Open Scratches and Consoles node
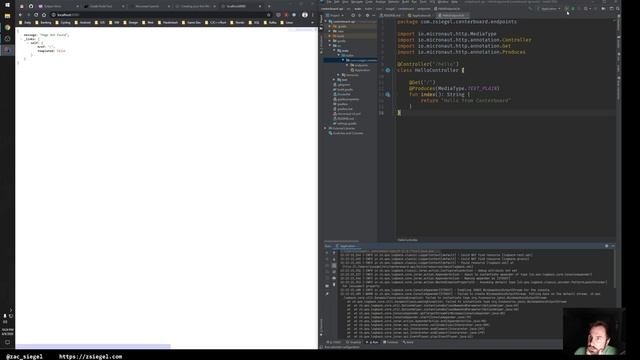Screen dimensions: 640x360 (345, 133)
